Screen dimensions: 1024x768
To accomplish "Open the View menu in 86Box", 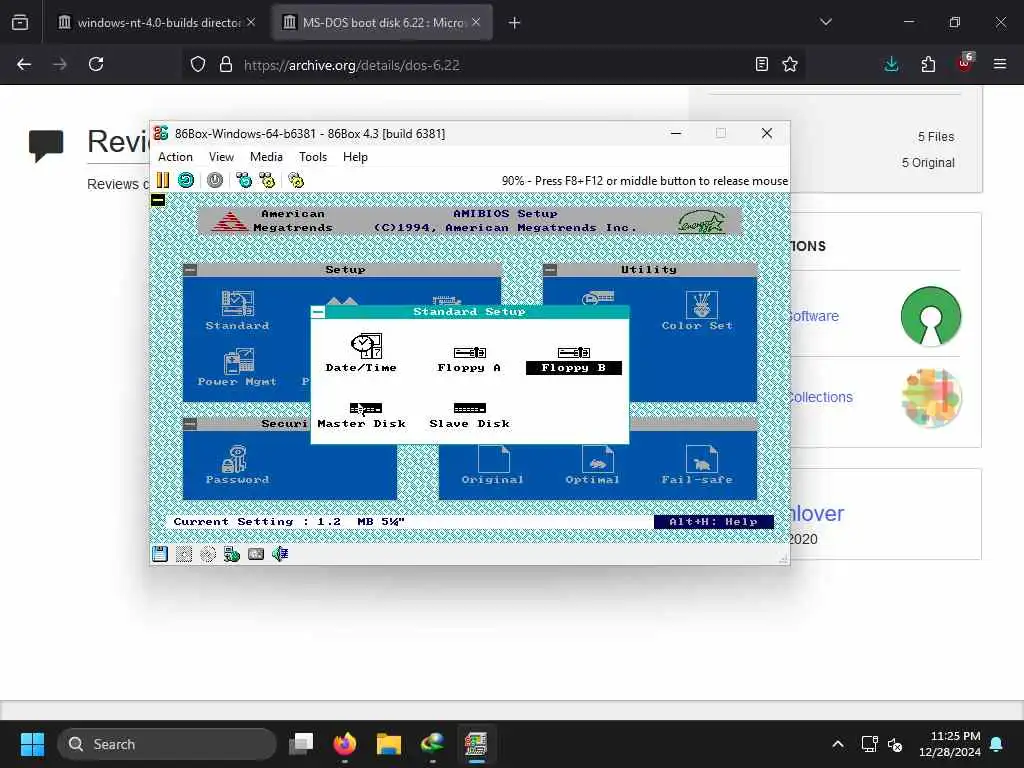I will (x=221, y=157).
